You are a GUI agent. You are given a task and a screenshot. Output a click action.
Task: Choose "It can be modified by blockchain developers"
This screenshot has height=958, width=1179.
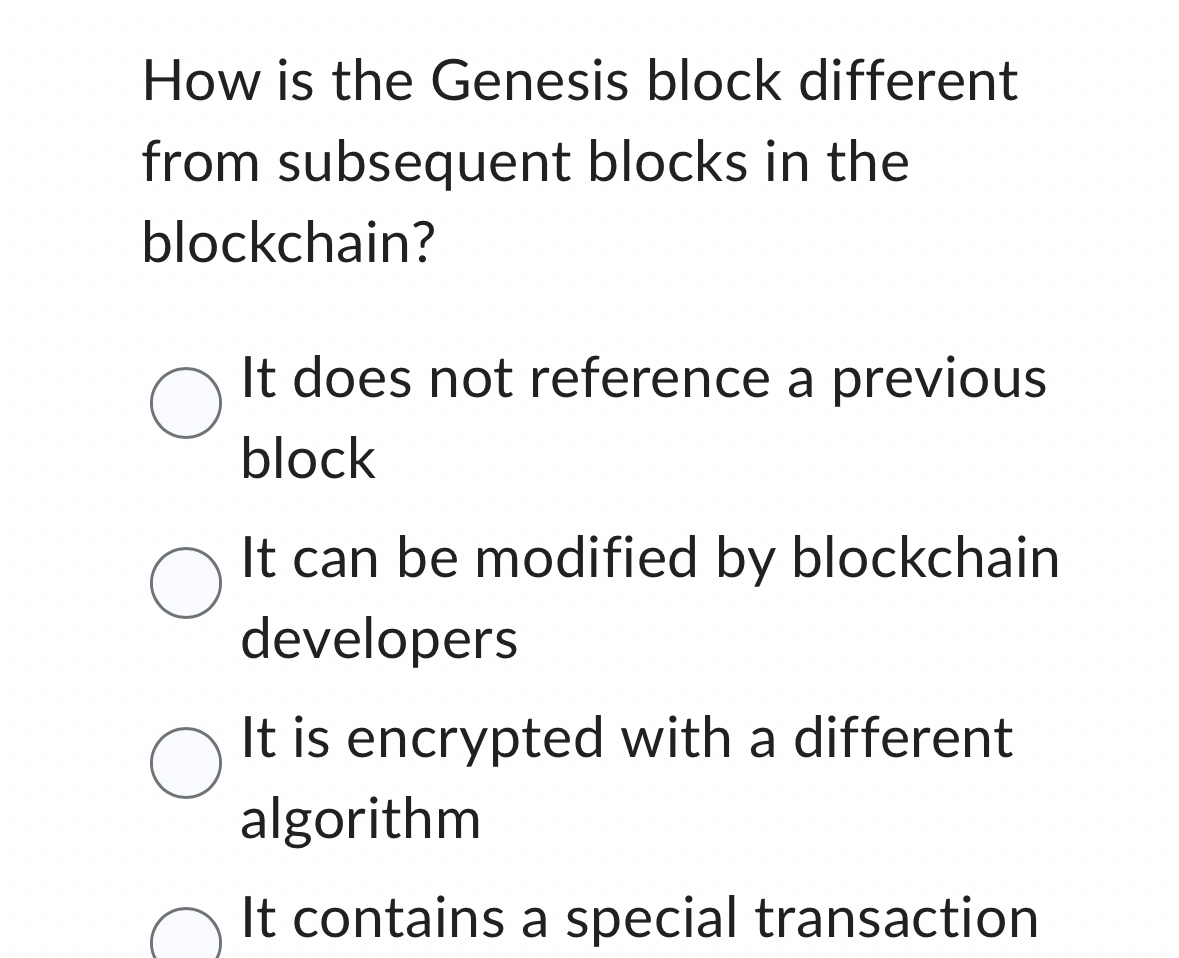[185, 583]
